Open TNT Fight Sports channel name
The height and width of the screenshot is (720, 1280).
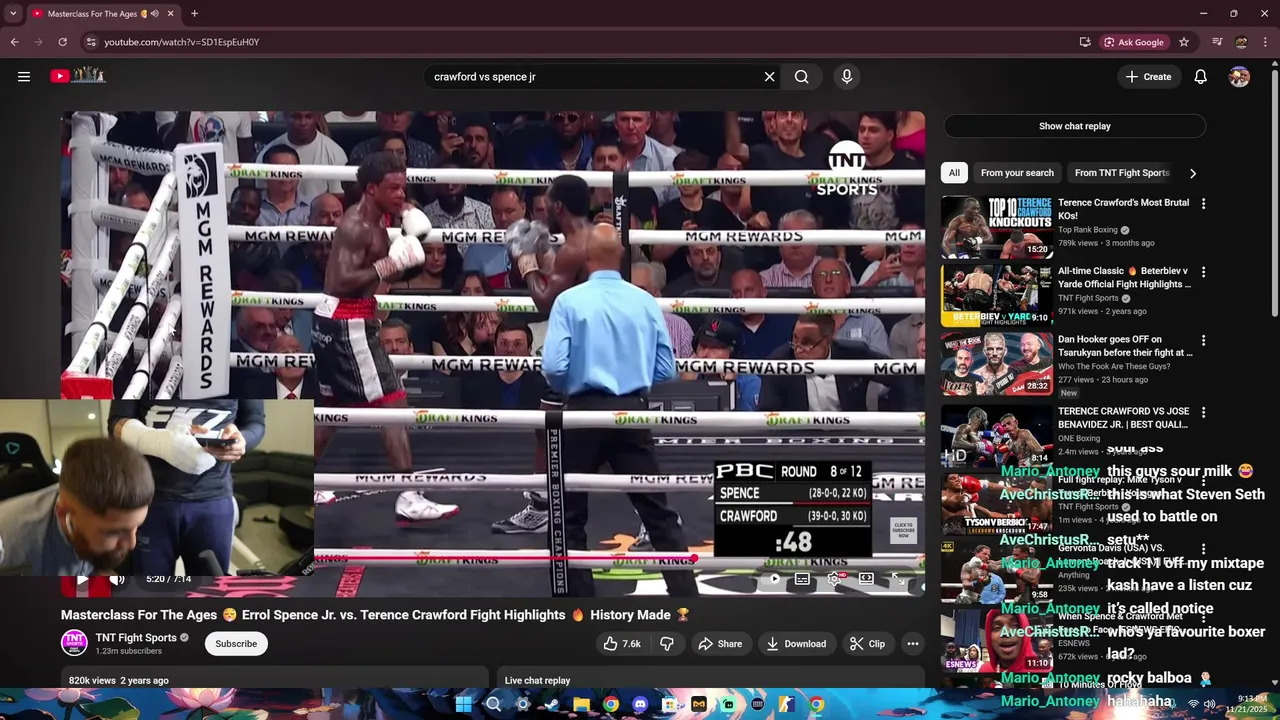pyautogui.click(x=136, y=638)
